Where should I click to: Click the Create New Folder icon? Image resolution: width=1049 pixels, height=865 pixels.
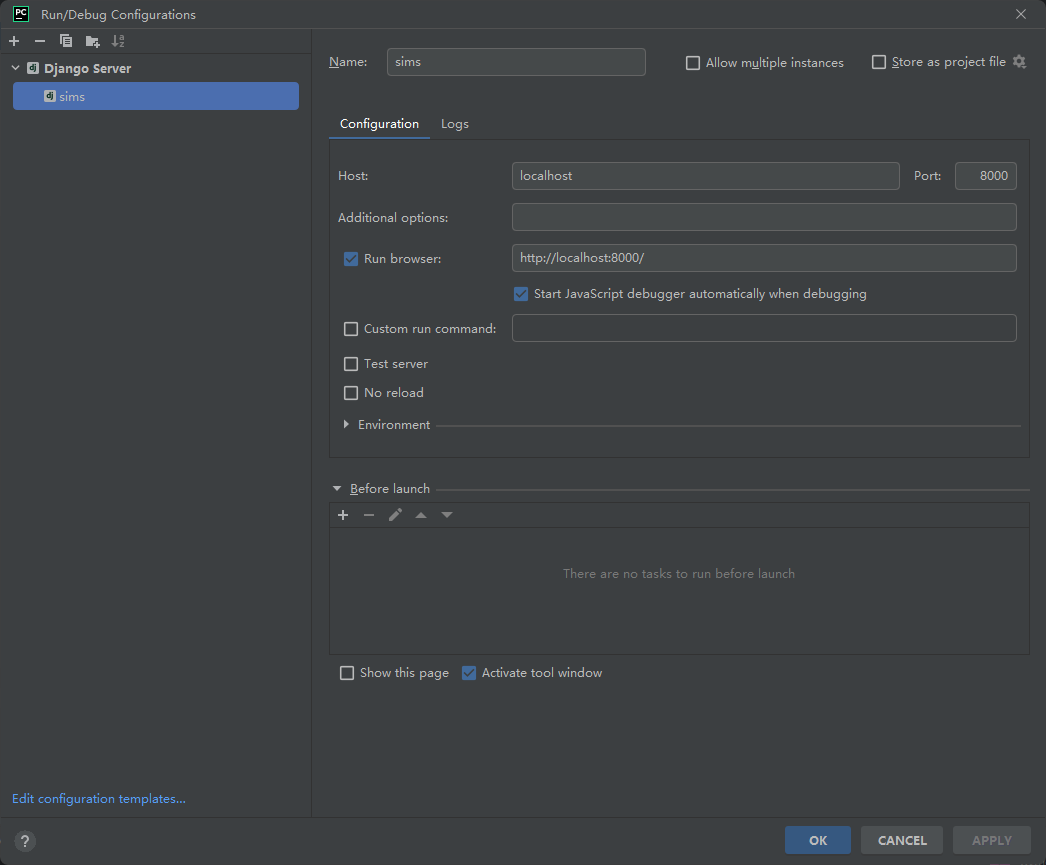tap(92, 41)
